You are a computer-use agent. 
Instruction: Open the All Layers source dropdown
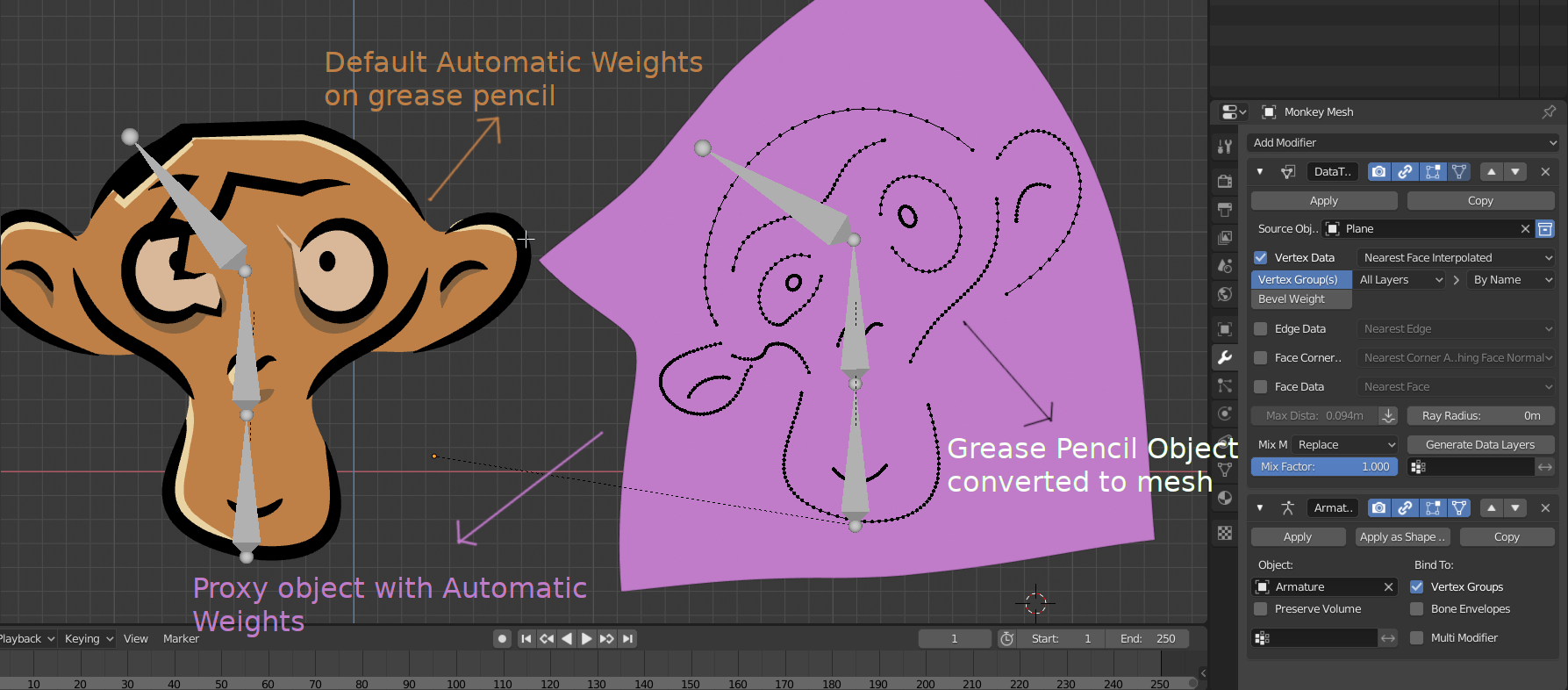point(1400,280)
